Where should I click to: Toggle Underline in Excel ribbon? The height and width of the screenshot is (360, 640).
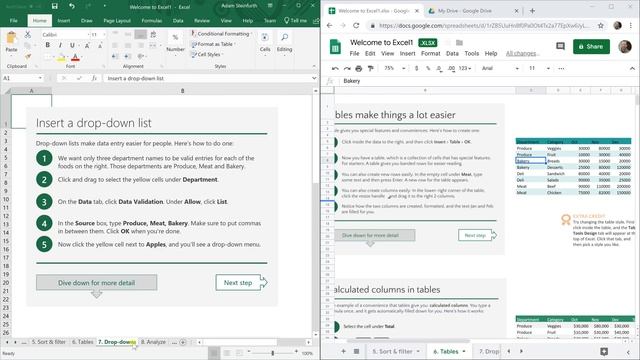pos(72,45)
